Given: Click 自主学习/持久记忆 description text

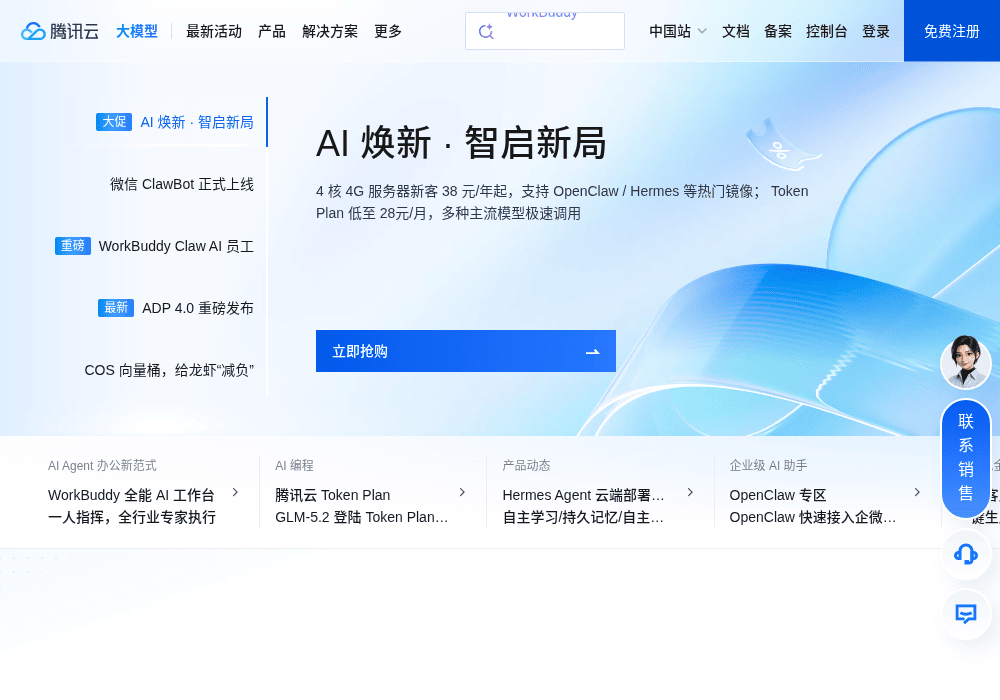Looking at the screenshot, I should [x=583, y=517].
